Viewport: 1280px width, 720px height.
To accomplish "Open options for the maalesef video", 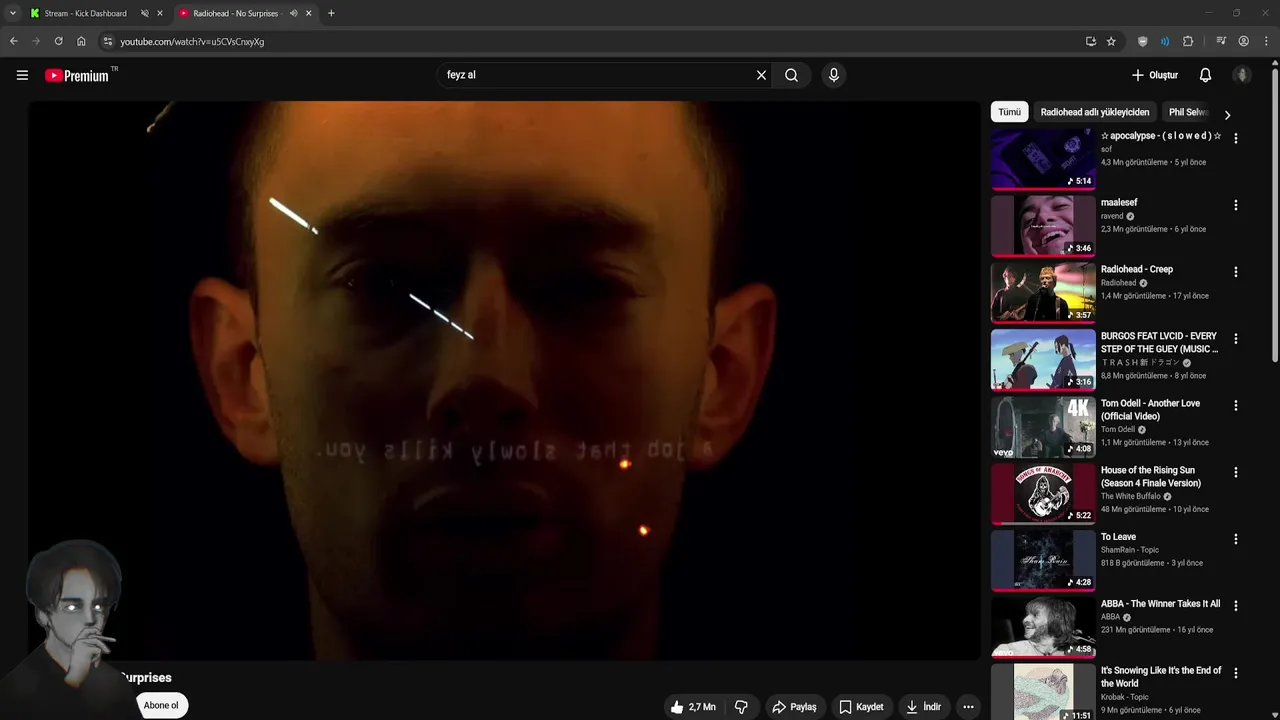I will pos(1236,205).
